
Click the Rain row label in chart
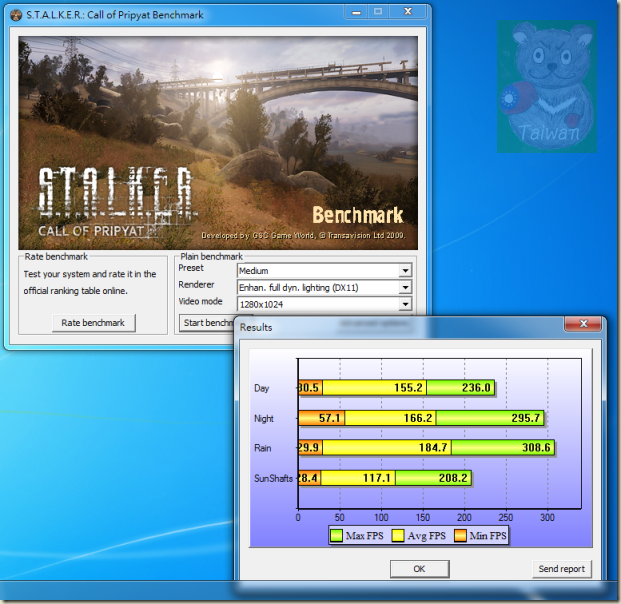(263, 448)
